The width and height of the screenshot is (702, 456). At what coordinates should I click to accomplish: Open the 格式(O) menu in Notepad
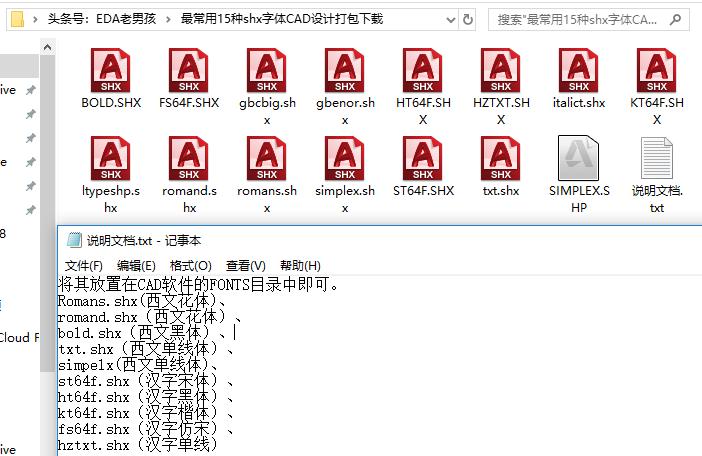click(x=191, y=266)
